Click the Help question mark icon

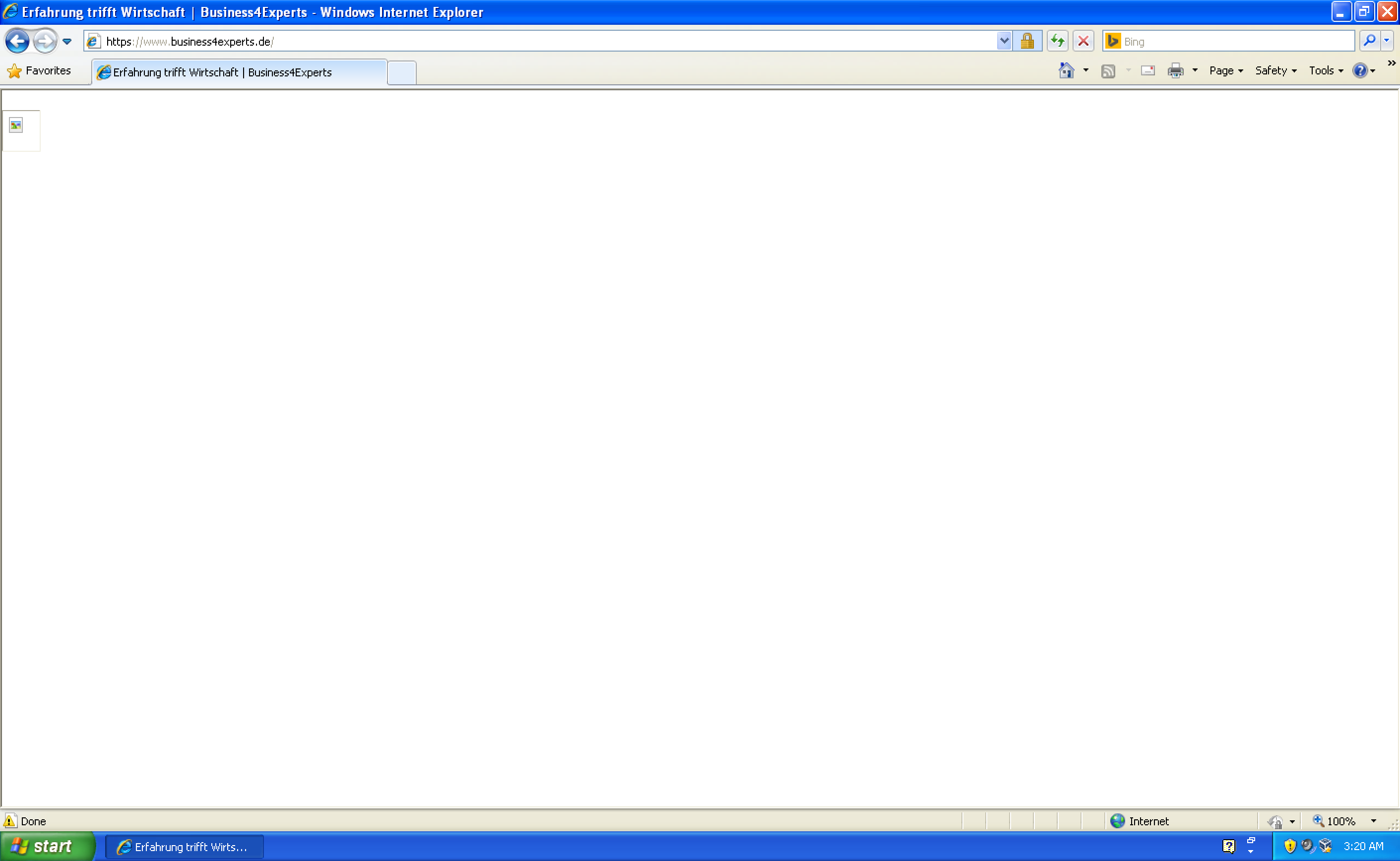coord(1360,70)
